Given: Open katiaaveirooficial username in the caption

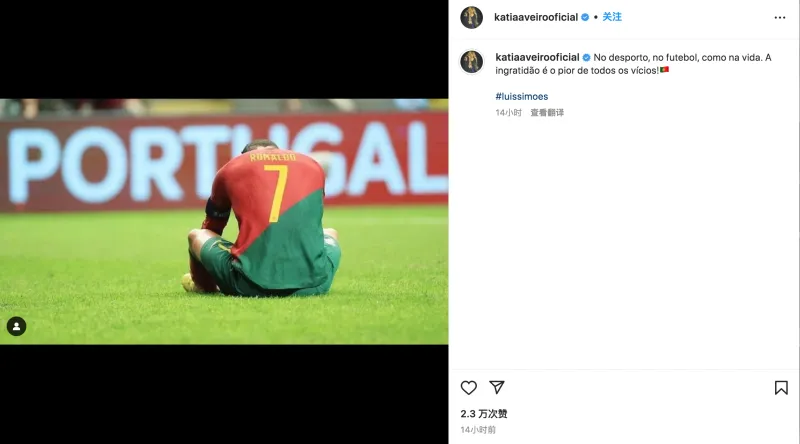Looking at the screenshot, I should (x=537, y=57).
